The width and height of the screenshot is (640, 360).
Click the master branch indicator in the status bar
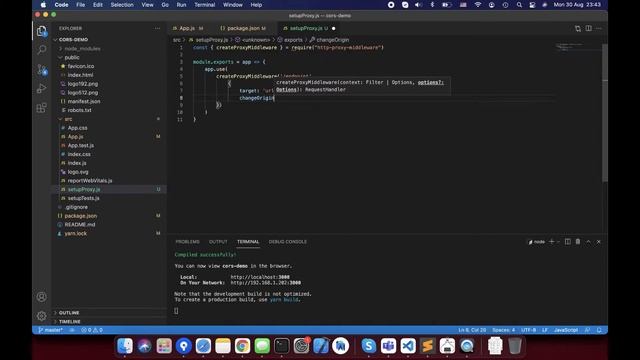51,330
